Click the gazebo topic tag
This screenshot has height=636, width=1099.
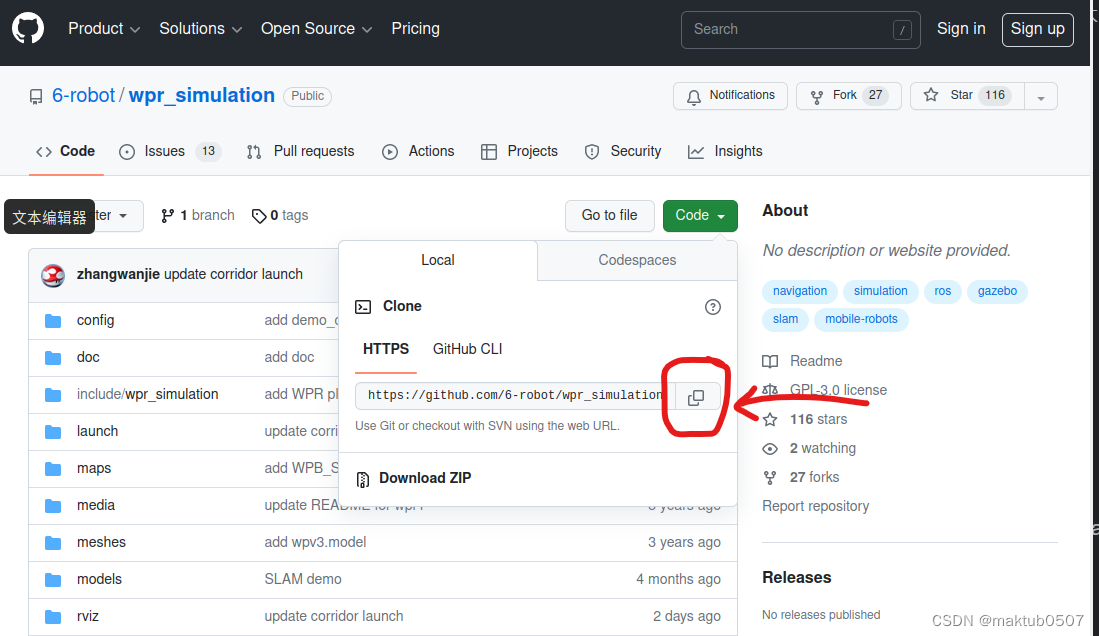tap(997, 291)
